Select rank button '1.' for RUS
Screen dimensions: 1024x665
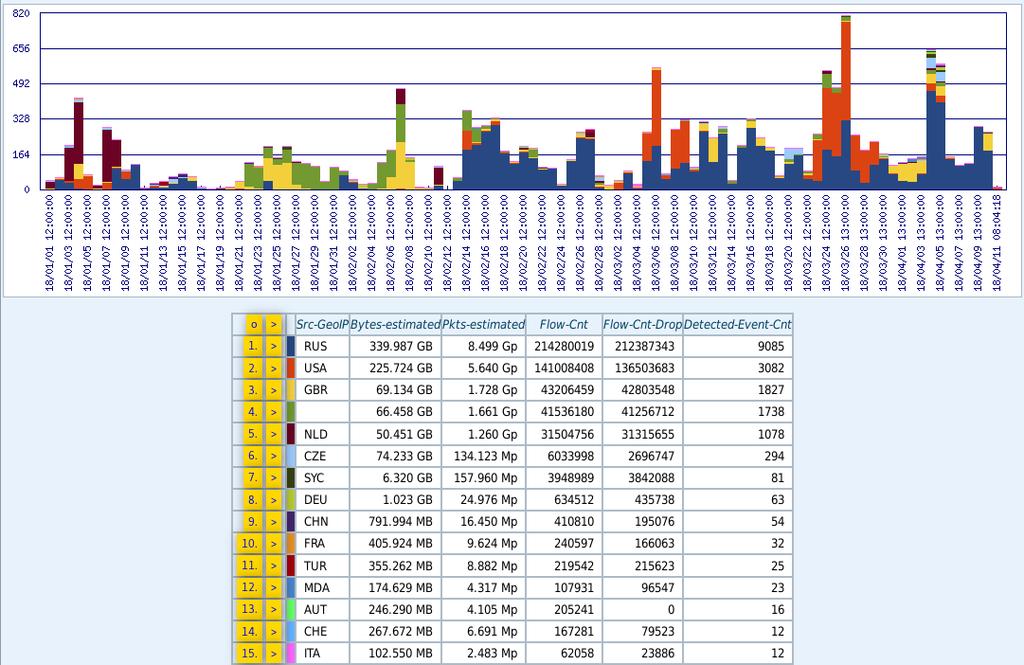pos(253,346)
